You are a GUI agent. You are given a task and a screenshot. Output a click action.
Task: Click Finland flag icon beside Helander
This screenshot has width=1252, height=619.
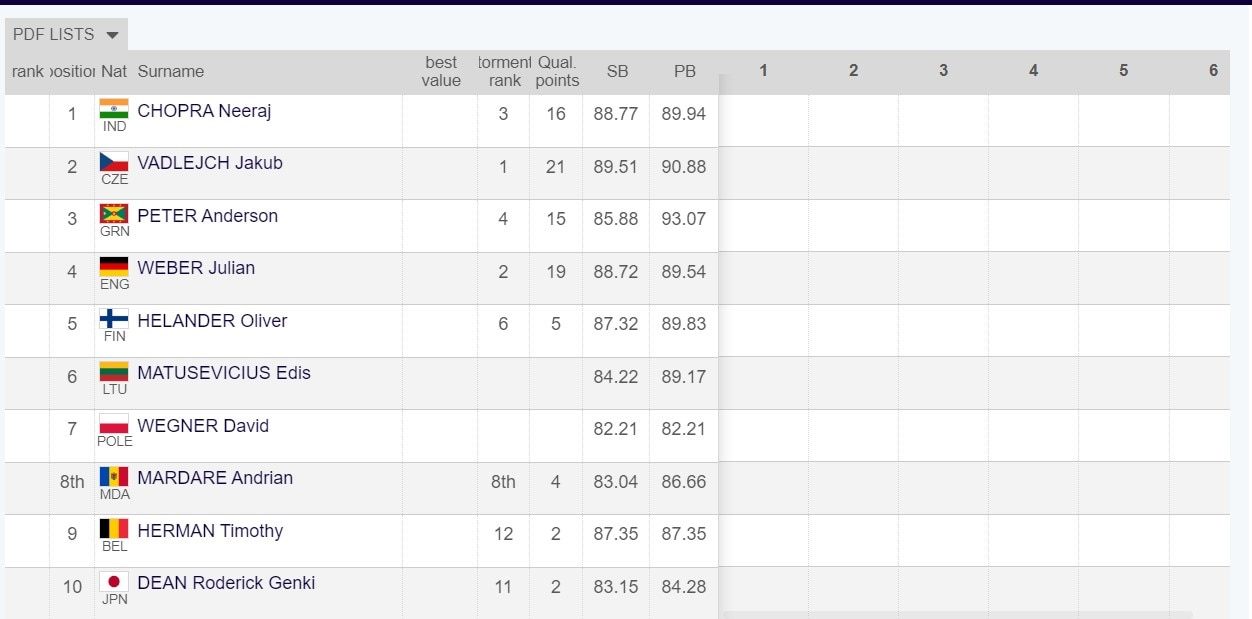(114, 318)
